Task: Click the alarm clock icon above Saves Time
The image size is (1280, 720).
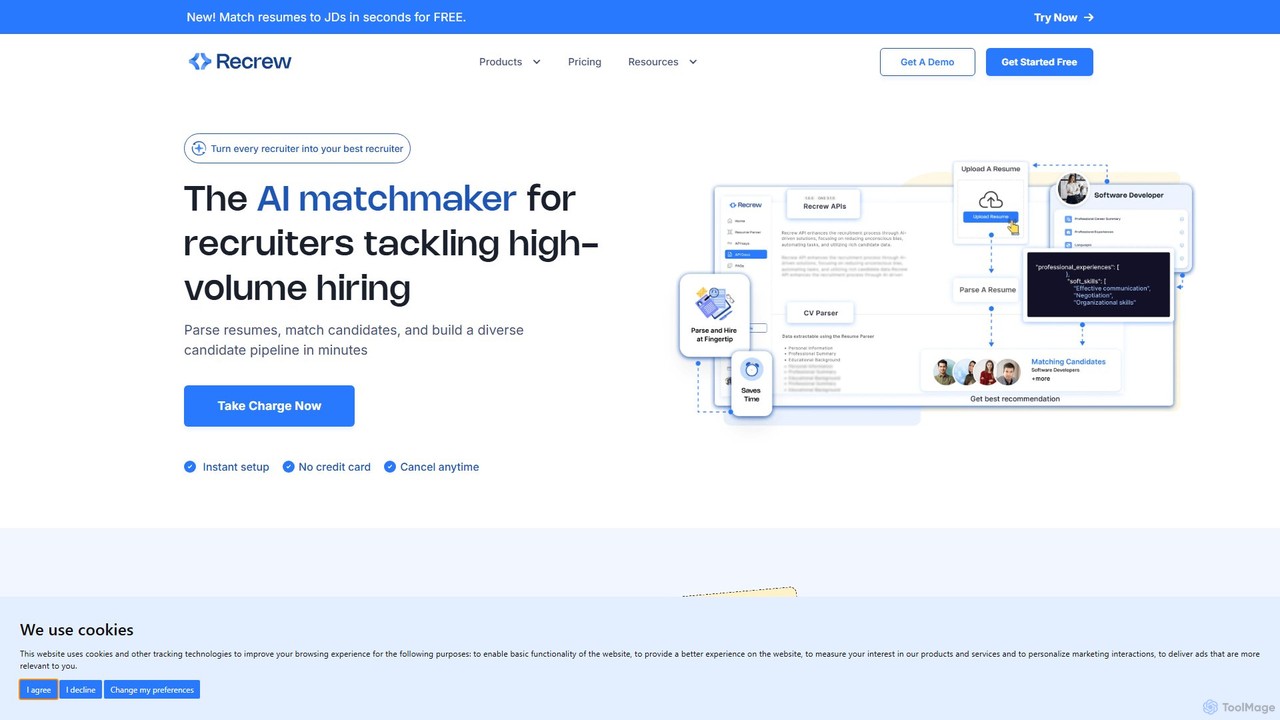Action: pos(751,370)
